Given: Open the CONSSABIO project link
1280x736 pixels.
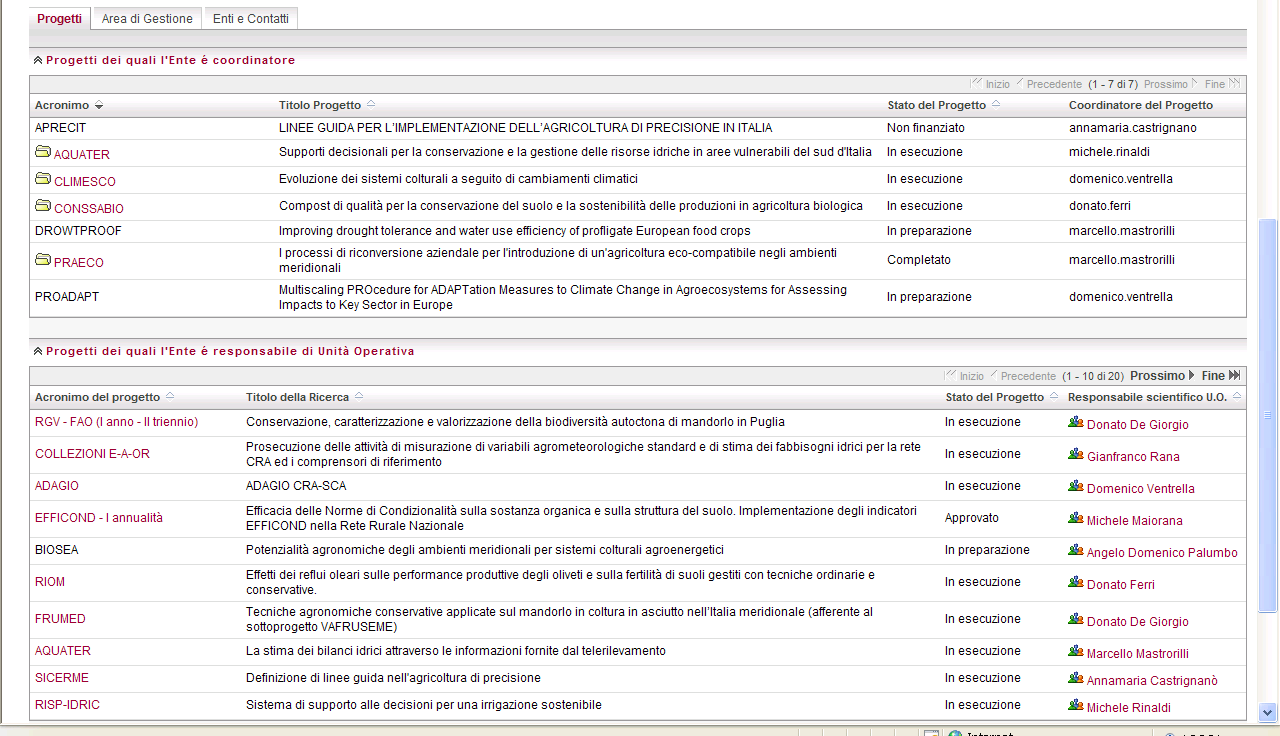Looking at the screenshot, I should point(89,209).
